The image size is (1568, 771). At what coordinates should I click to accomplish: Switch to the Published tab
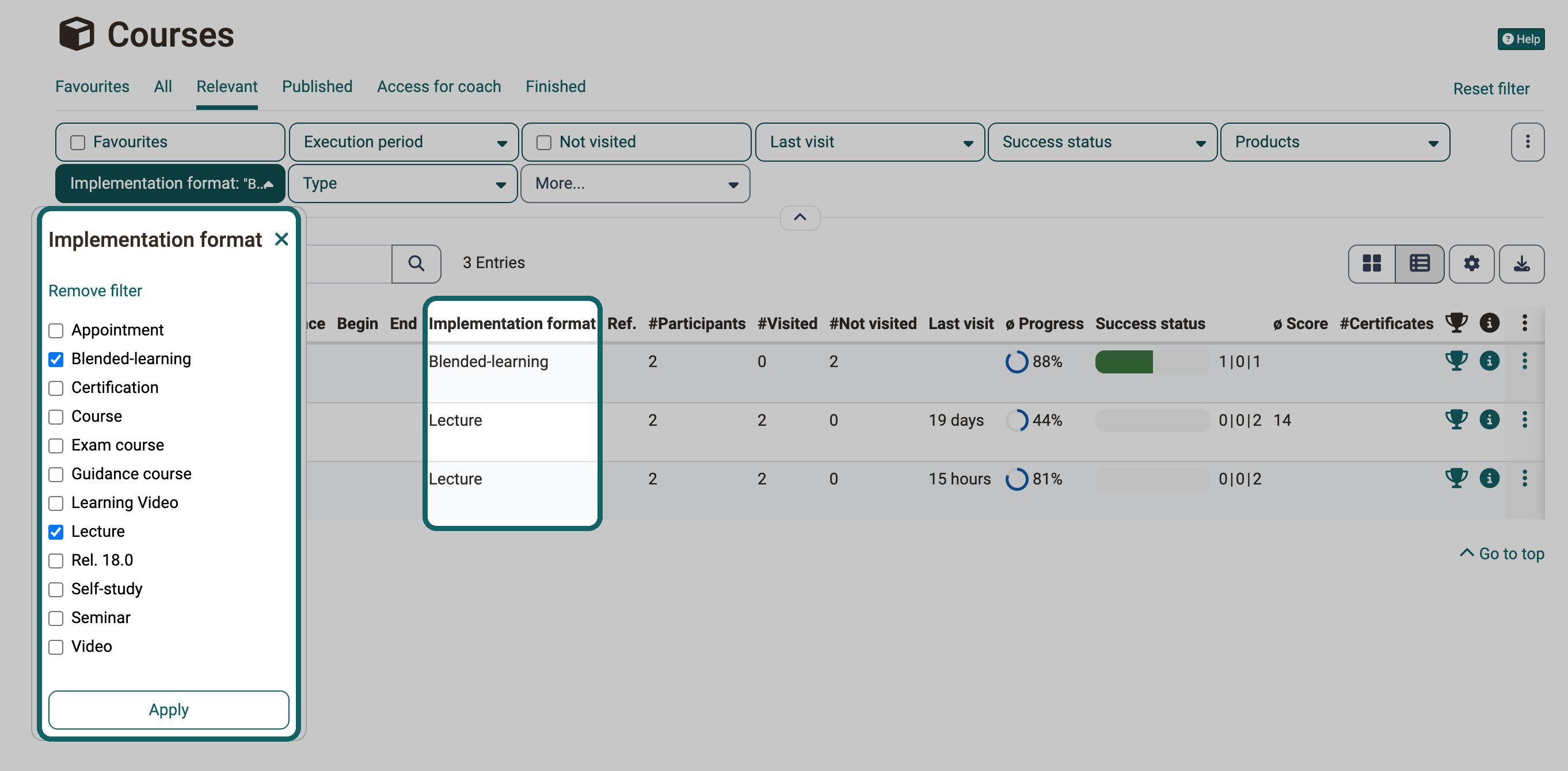[317, 86]
